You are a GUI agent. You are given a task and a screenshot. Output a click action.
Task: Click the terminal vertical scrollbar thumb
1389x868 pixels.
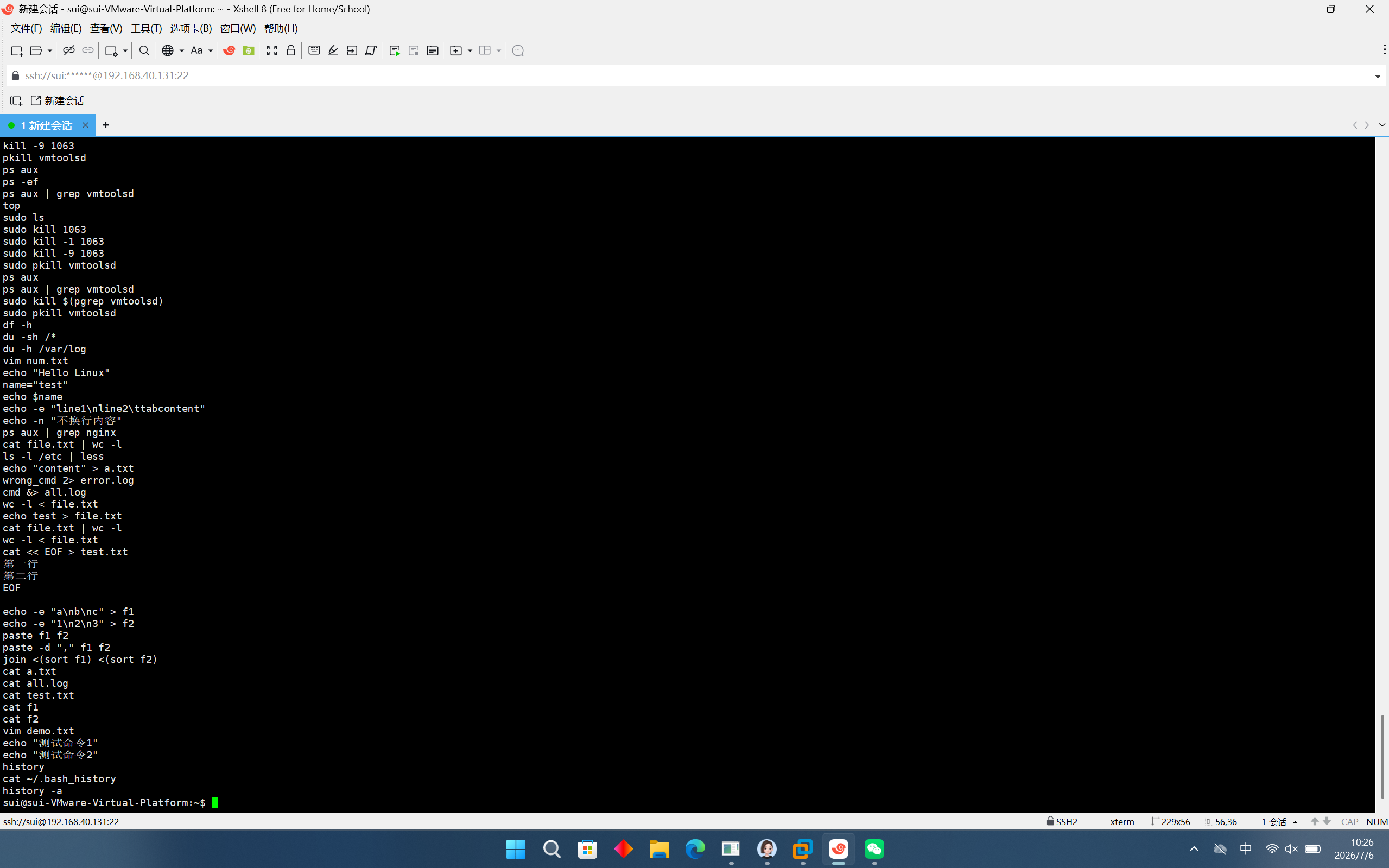coord(1382,756)
